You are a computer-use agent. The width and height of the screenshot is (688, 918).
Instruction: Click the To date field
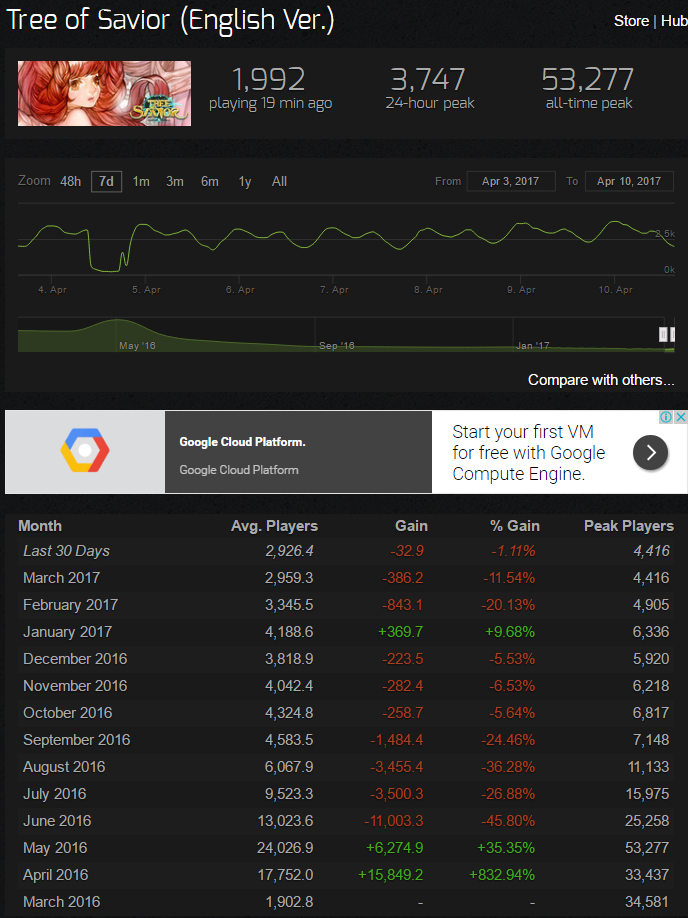click(628, 181)
